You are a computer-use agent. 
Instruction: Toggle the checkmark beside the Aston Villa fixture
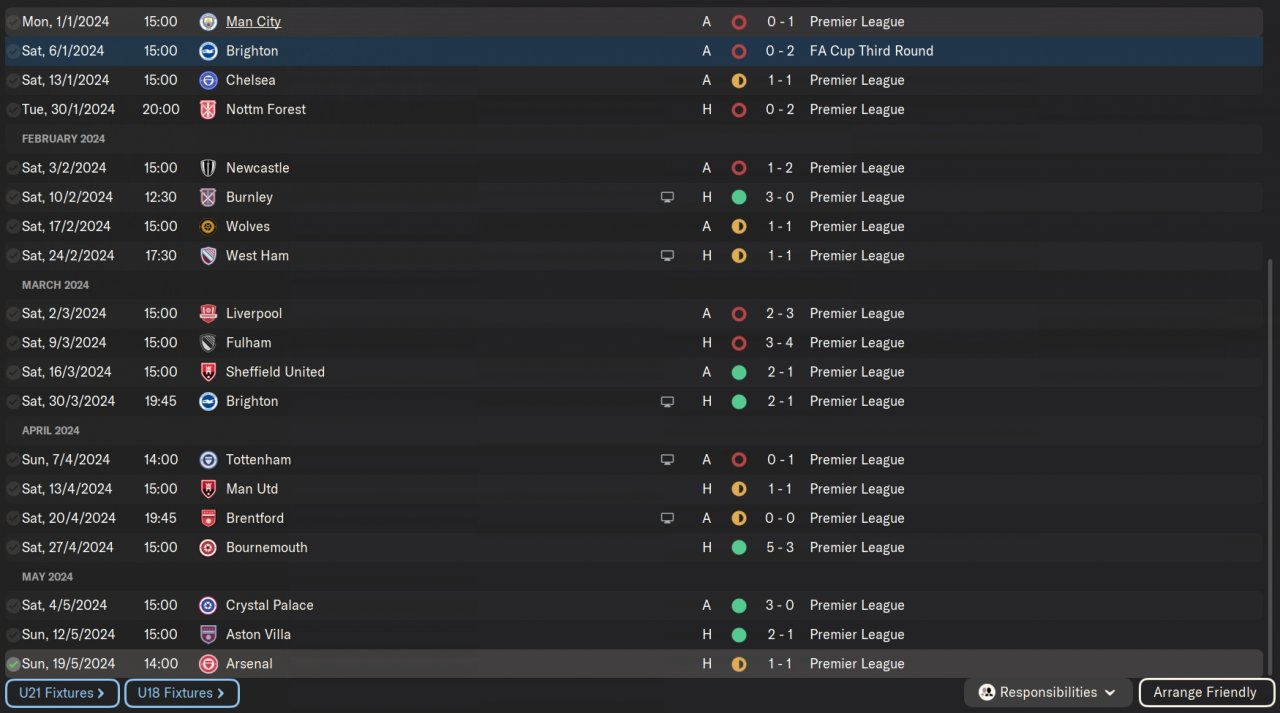[x=13, y=635]
